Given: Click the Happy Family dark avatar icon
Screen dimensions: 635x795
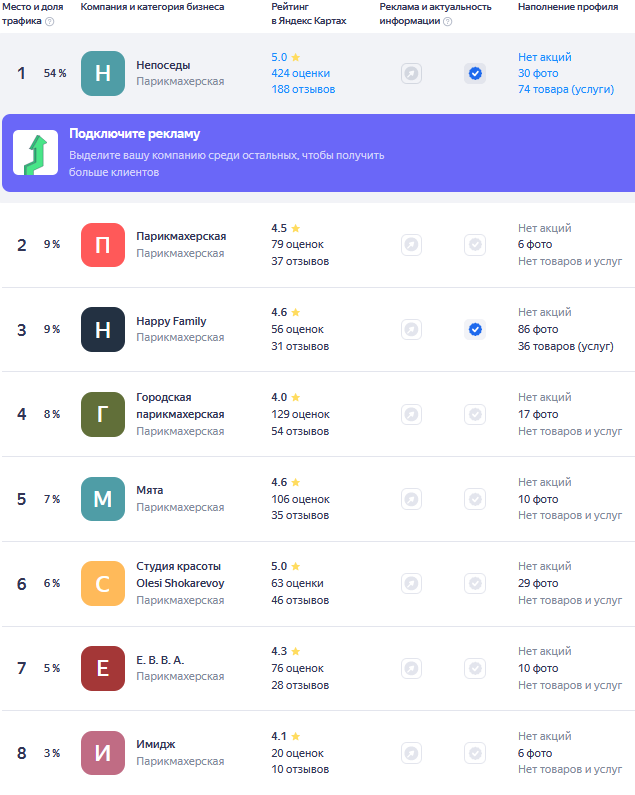Looking at the screenshot, I should 103,330.
